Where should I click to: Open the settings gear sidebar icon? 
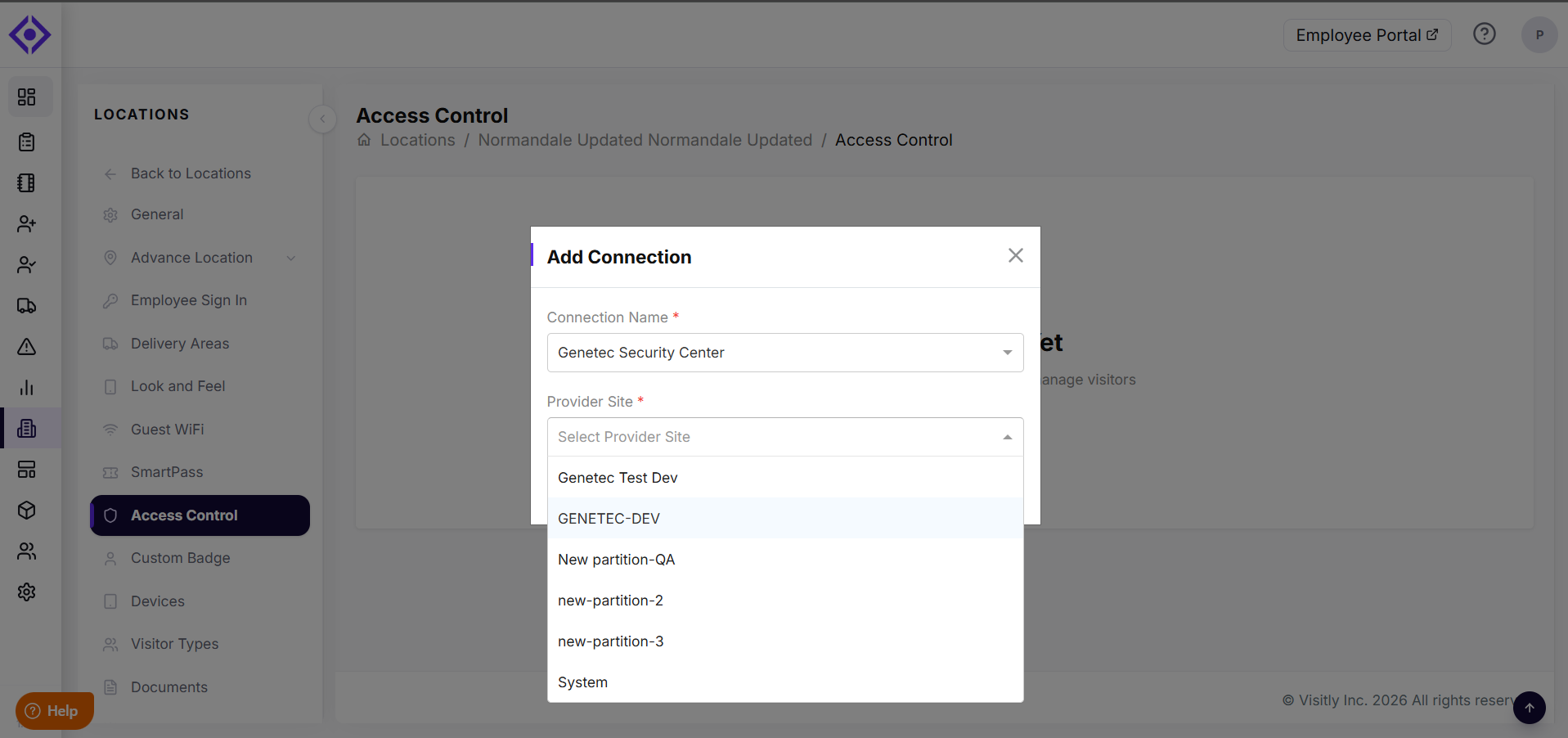click(x=27, y=592)
